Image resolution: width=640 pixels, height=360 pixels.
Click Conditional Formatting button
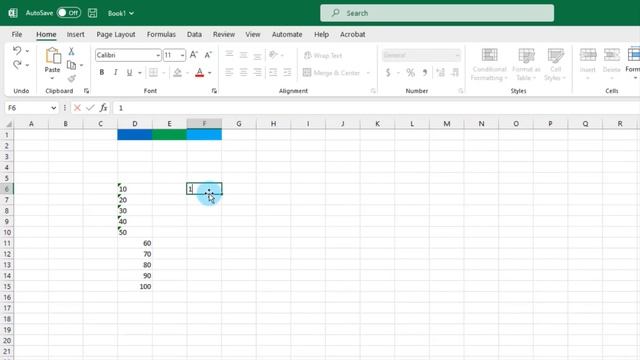(x=489, y=64)
